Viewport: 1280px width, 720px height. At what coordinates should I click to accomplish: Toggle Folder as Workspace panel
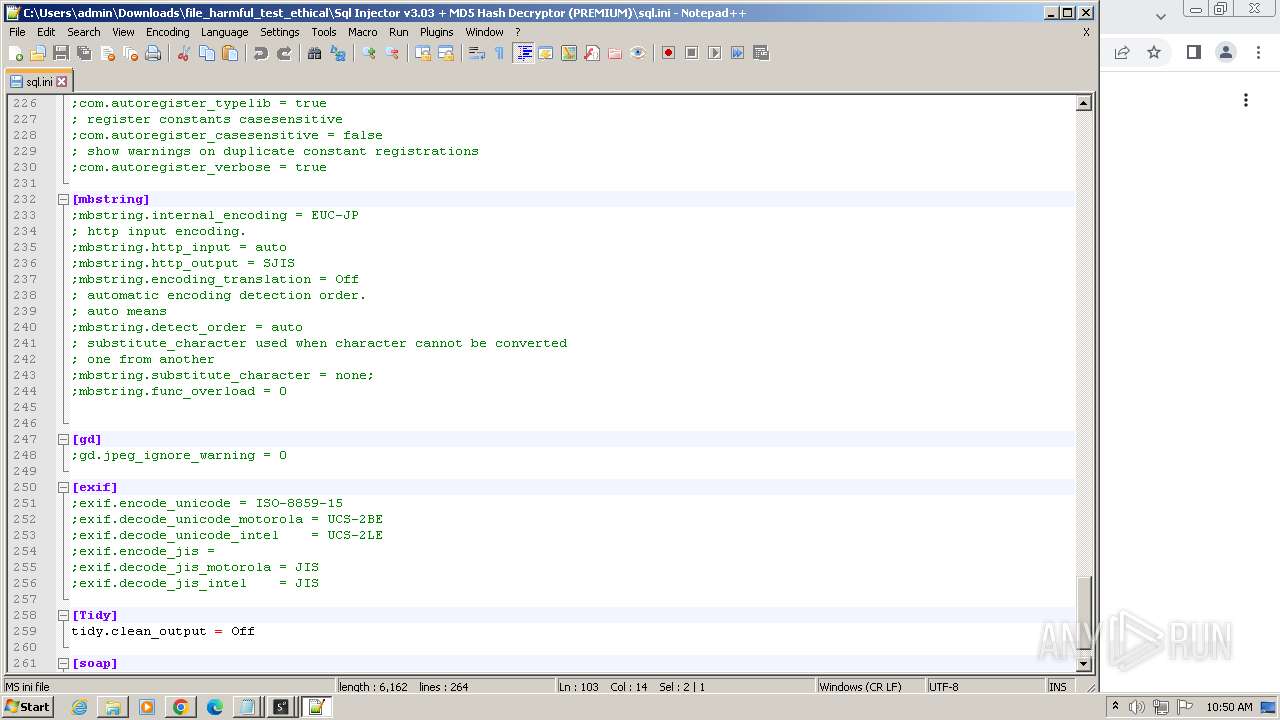(615, 53)
